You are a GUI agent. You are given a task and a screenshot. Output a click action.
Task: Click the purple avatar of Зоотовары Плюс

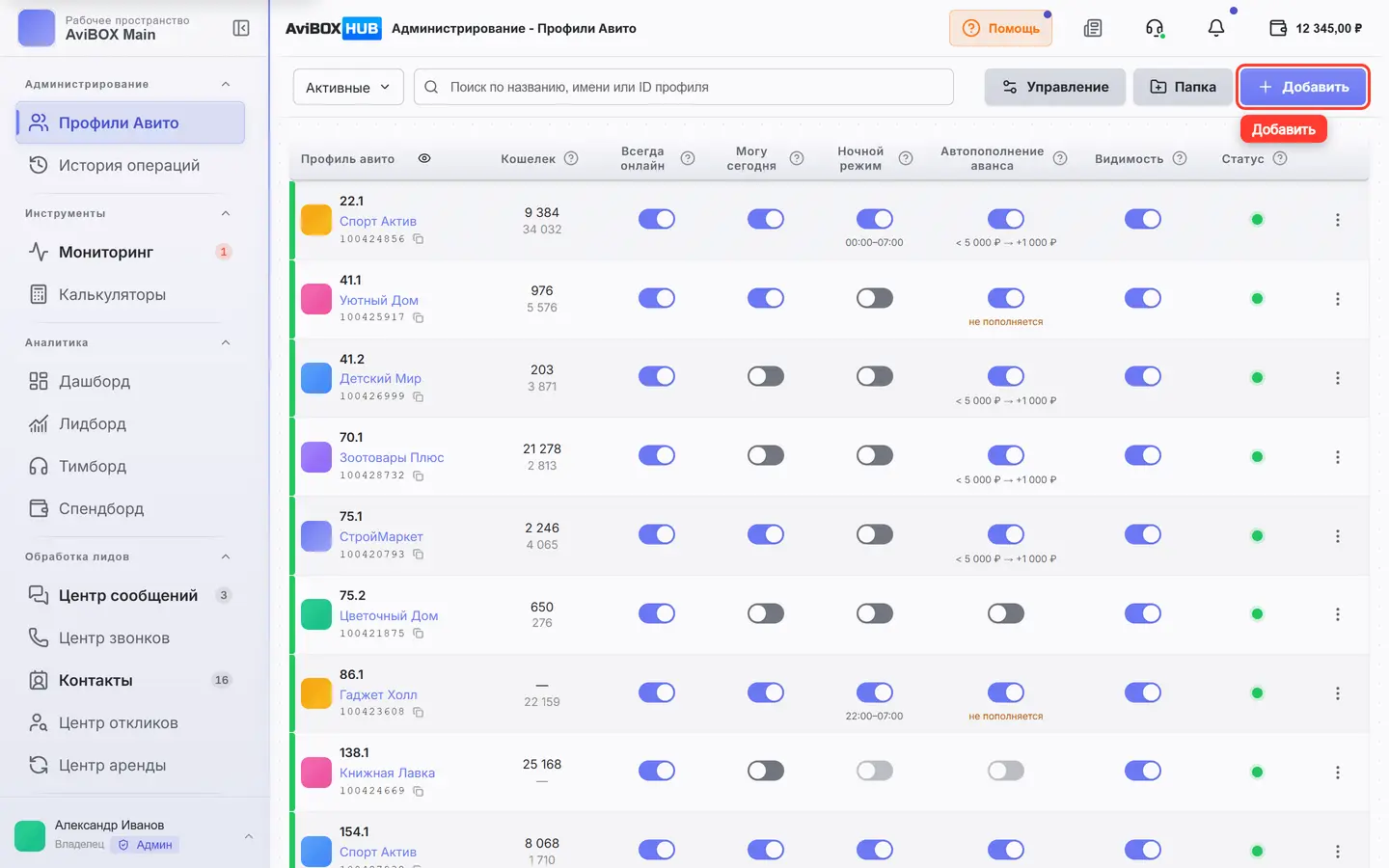pos(316,457)
